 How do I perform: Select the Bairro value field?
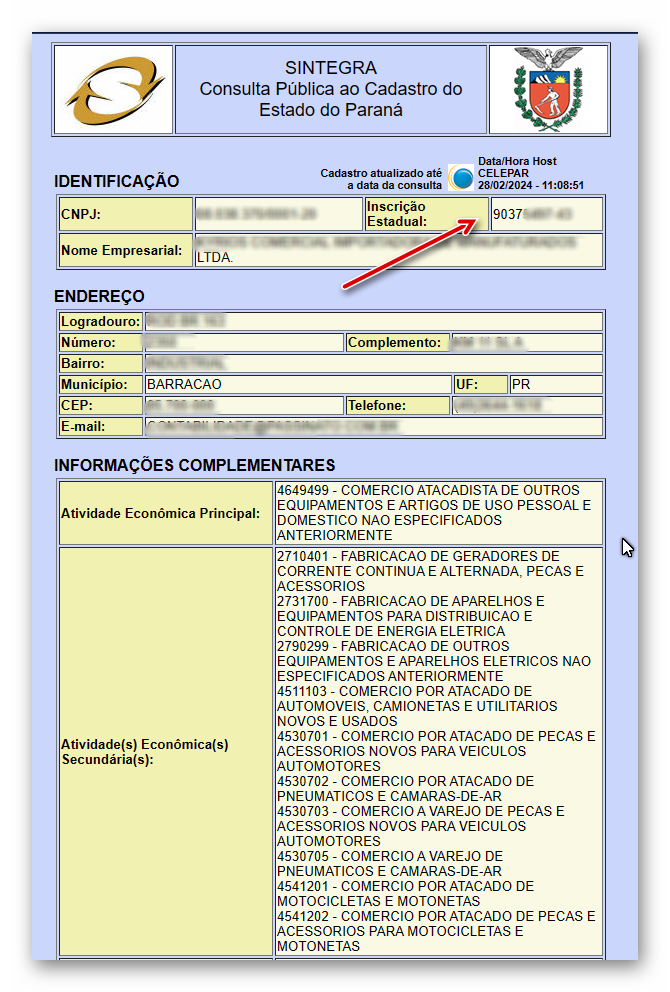pos(373,364)
